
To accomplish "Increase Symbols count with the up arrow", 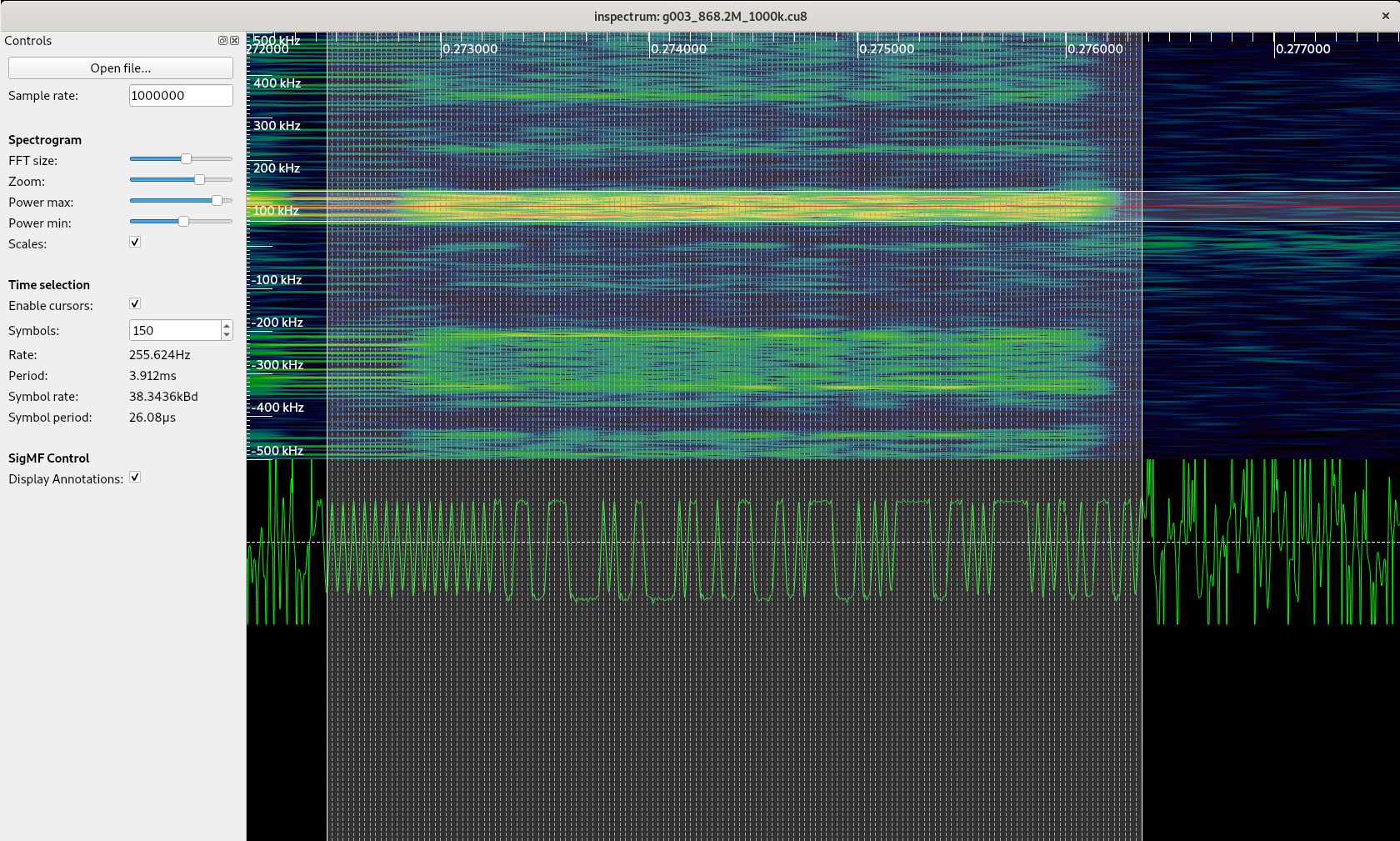I will click(x=226, y=325).
